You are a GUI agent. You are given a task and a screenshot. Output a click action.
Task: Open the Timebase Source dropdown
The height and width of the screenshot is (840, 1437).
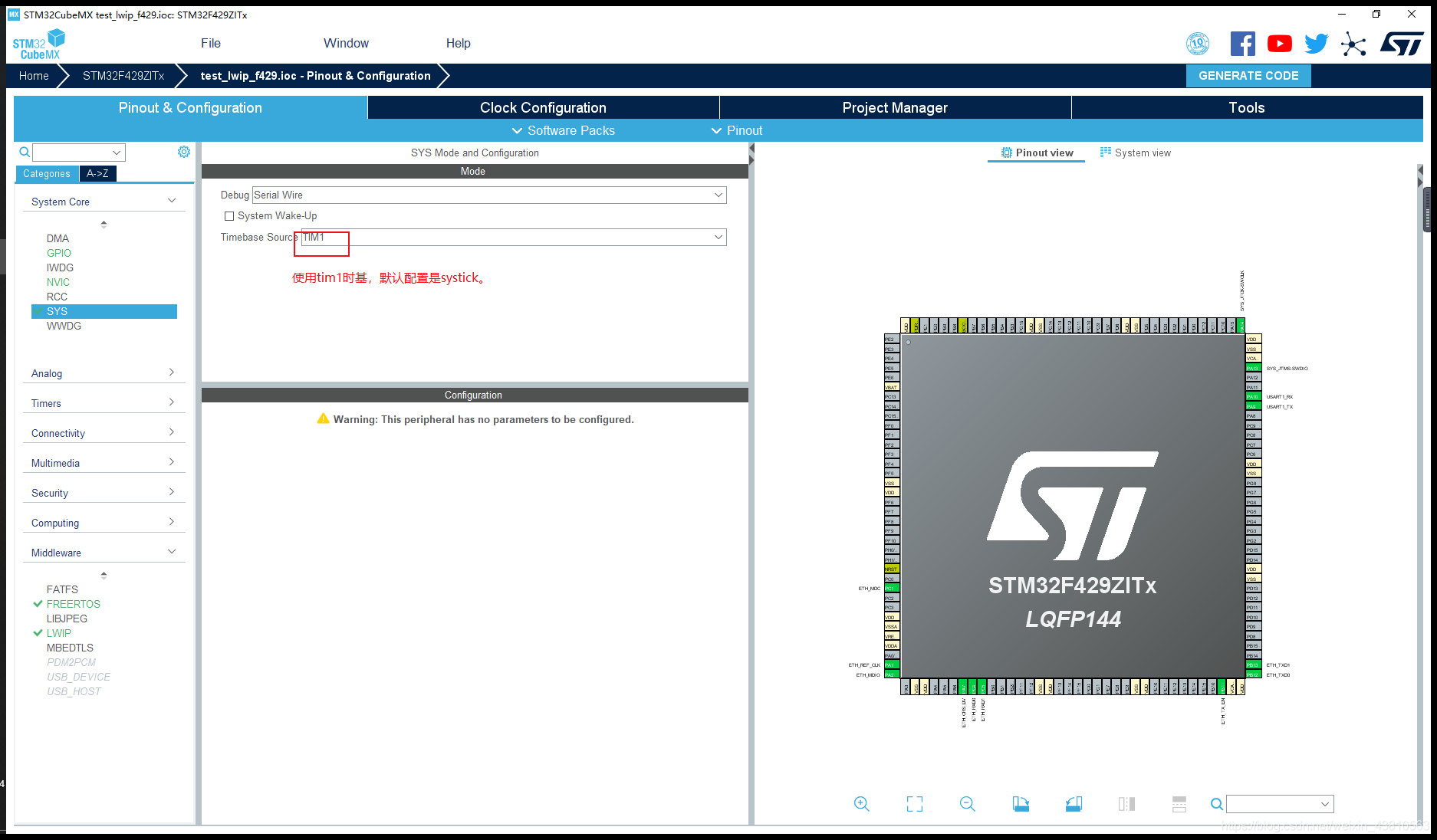click(x=514, y=238)
